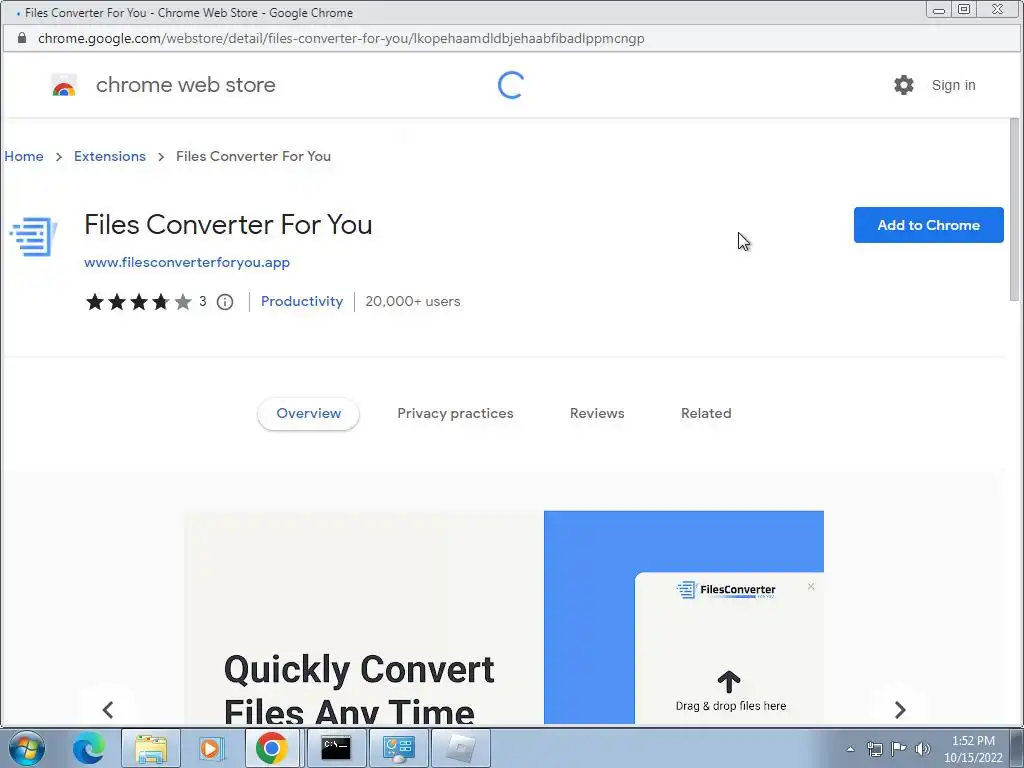This screenshot has height=768, width=1024.
Task: Click Drag & drop files here text
Action: pos(731,706)
